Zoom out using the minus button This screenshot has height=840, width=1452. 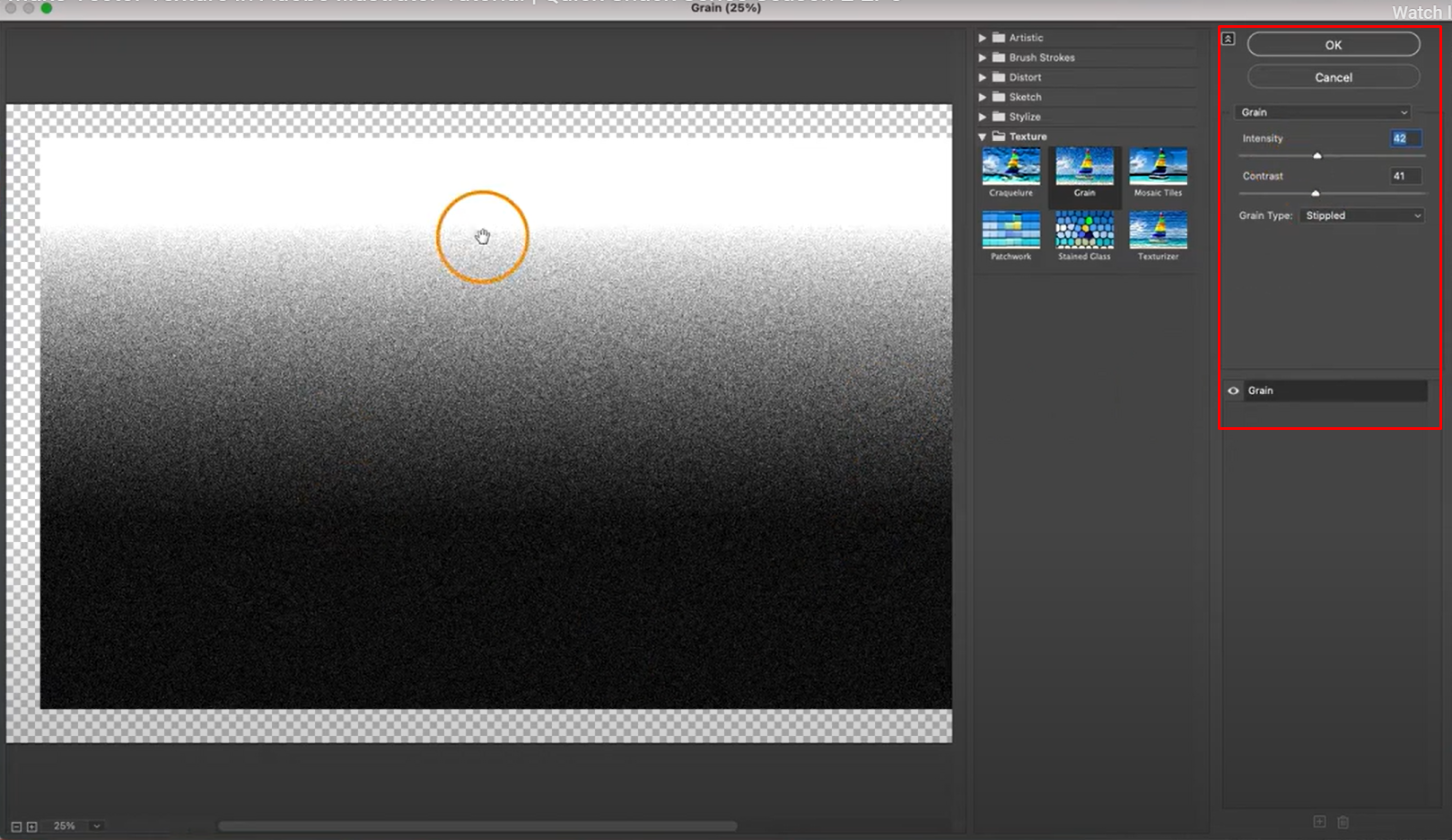pyautogui.click(x=18, y=825)
